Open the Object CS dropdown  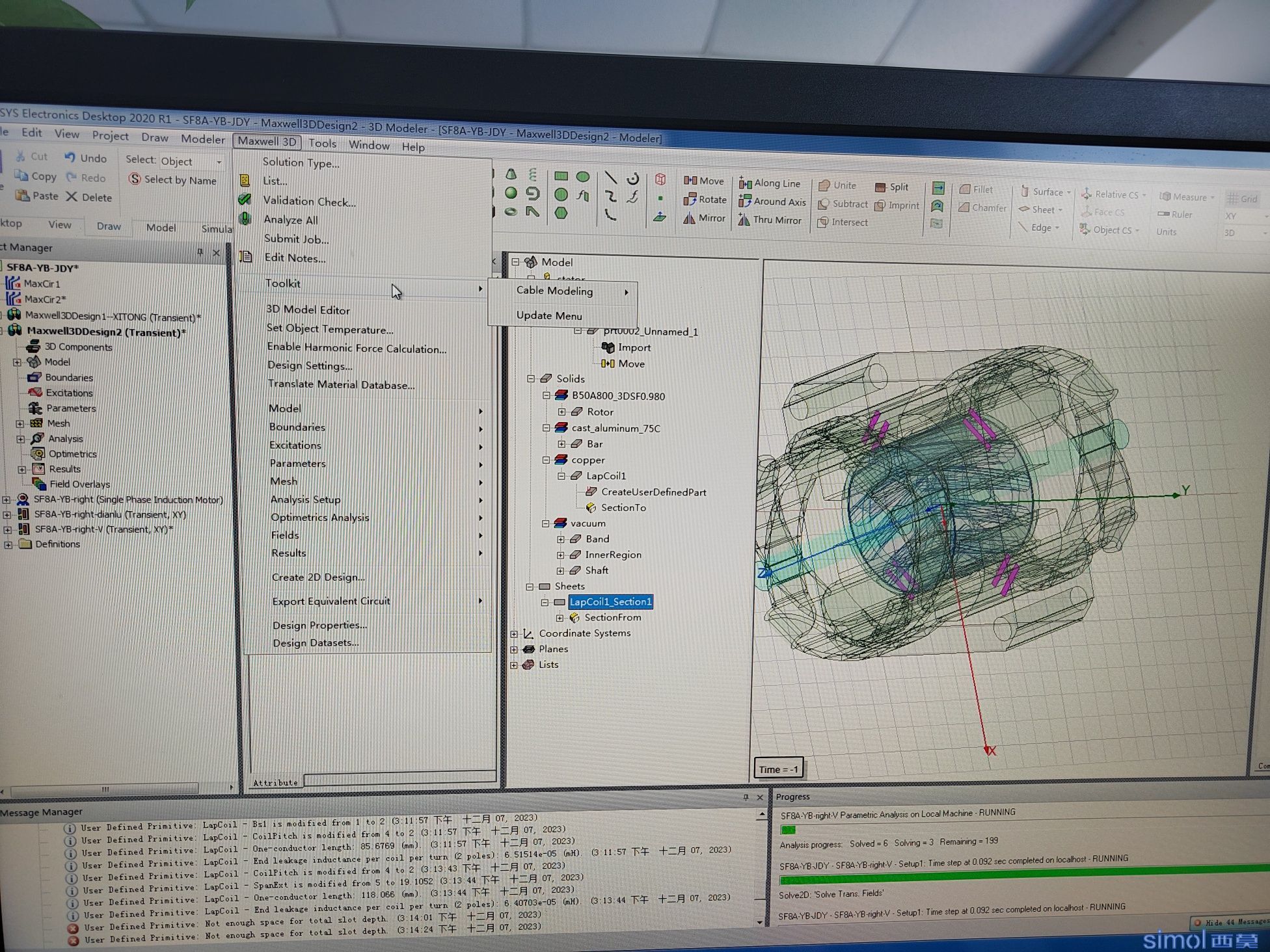pyautogui.click(x=1110, y=230)
